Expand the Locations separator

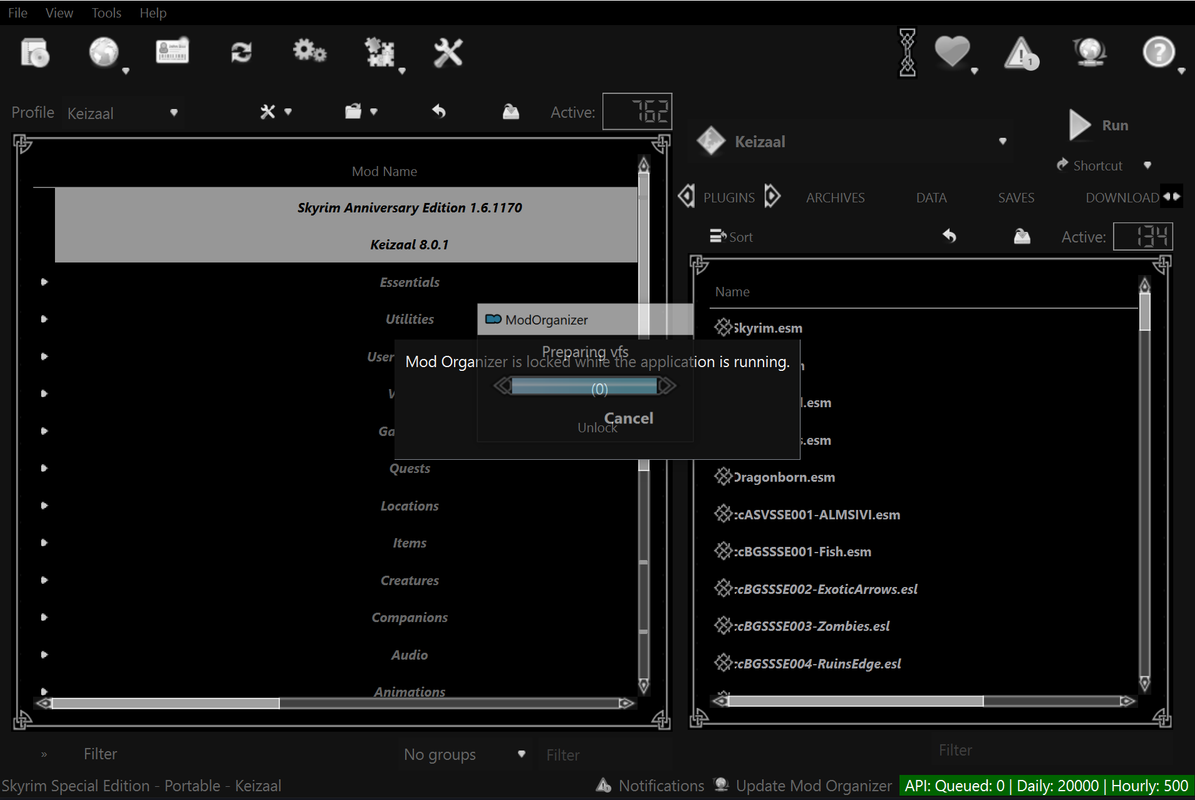[44, 505]
